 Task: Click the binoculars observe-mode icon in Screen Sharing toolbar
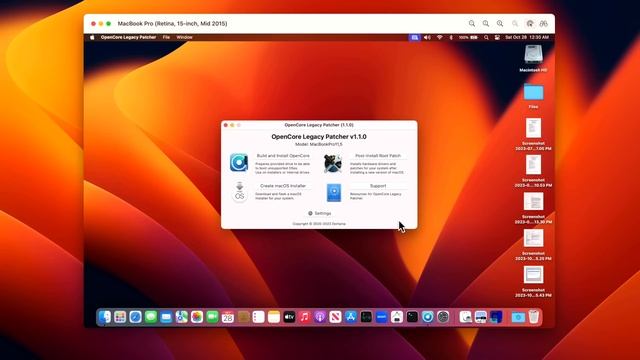pos(543,24)
